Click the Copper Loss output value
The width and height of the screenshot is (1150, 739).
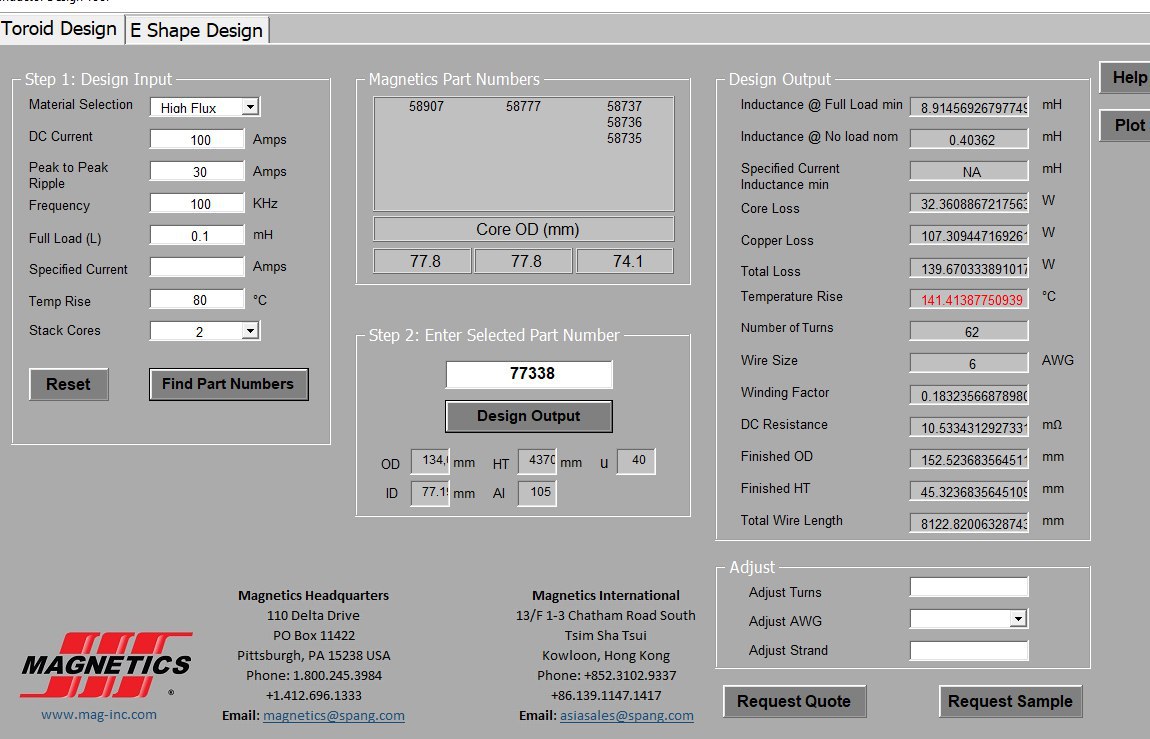pyautogui.click(x=969, y=236)
